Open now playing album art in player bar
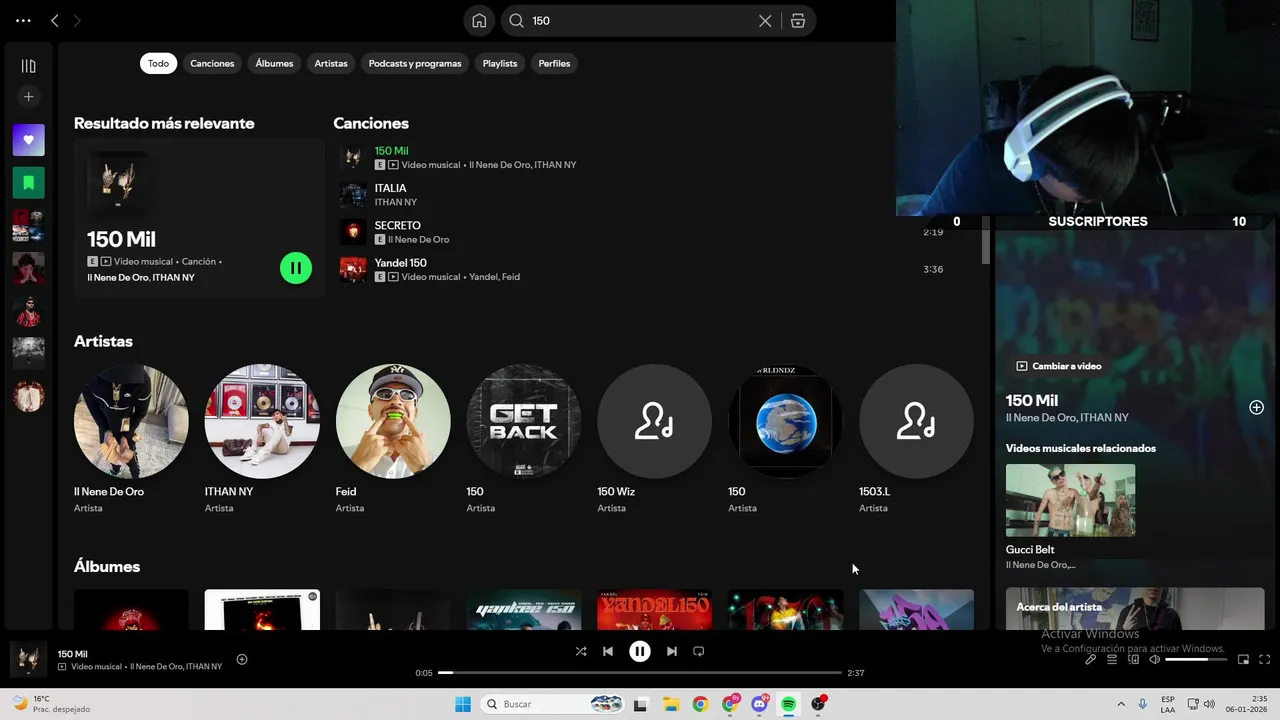 pyautogui.click(x=28, y=659)
